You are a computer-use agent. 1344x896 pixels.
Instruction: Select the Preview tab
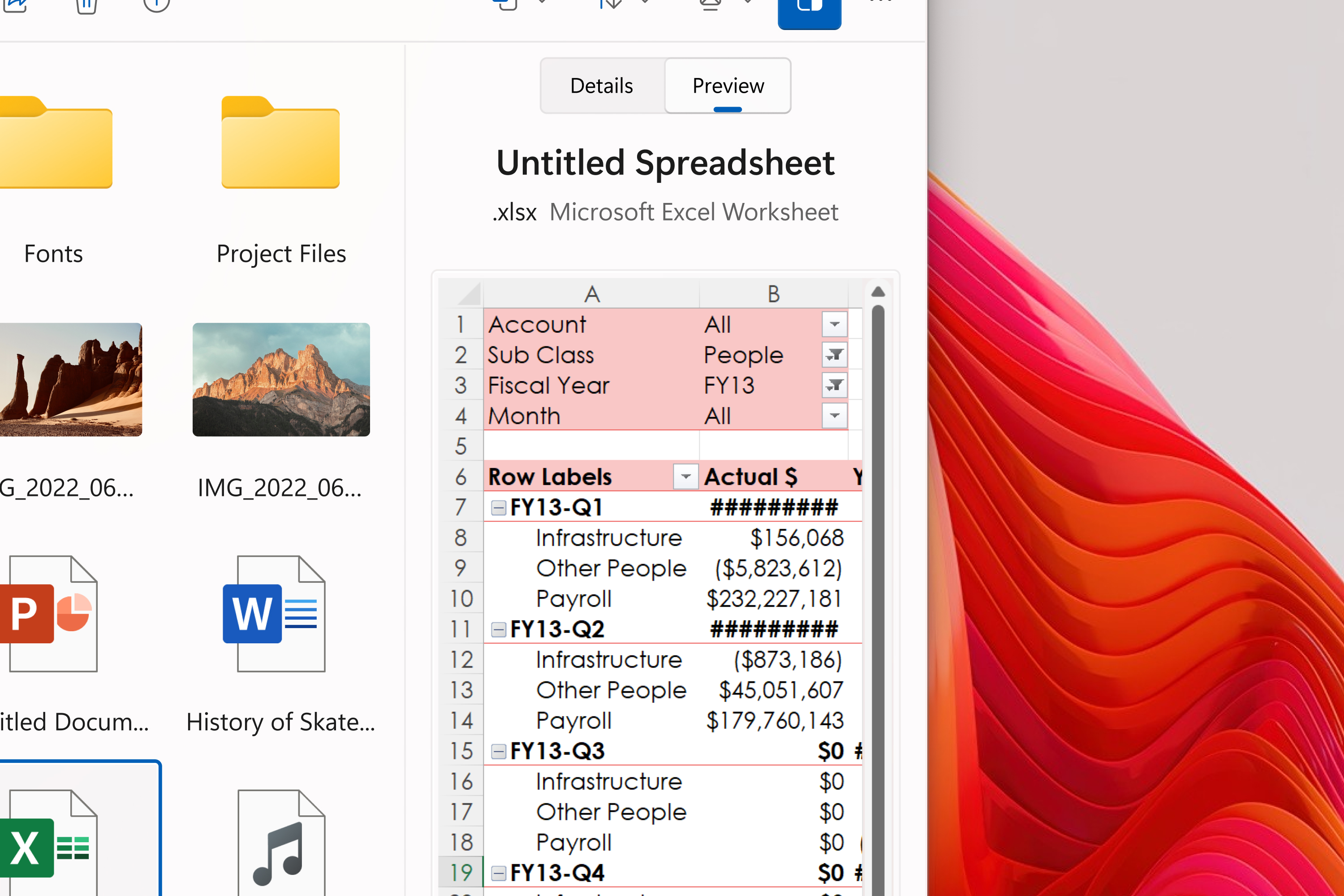click(x=728, y=85)
